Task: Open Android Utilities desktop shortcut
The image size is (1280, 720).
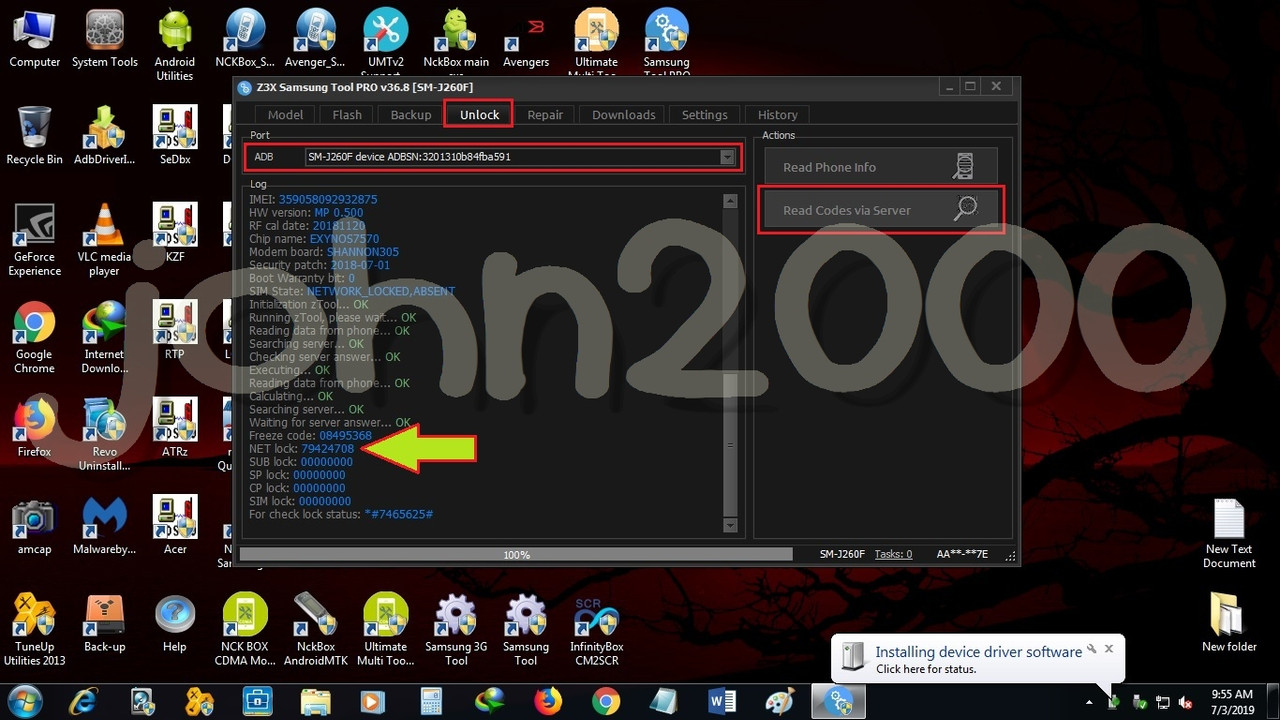Action: (x=175, y=45)
